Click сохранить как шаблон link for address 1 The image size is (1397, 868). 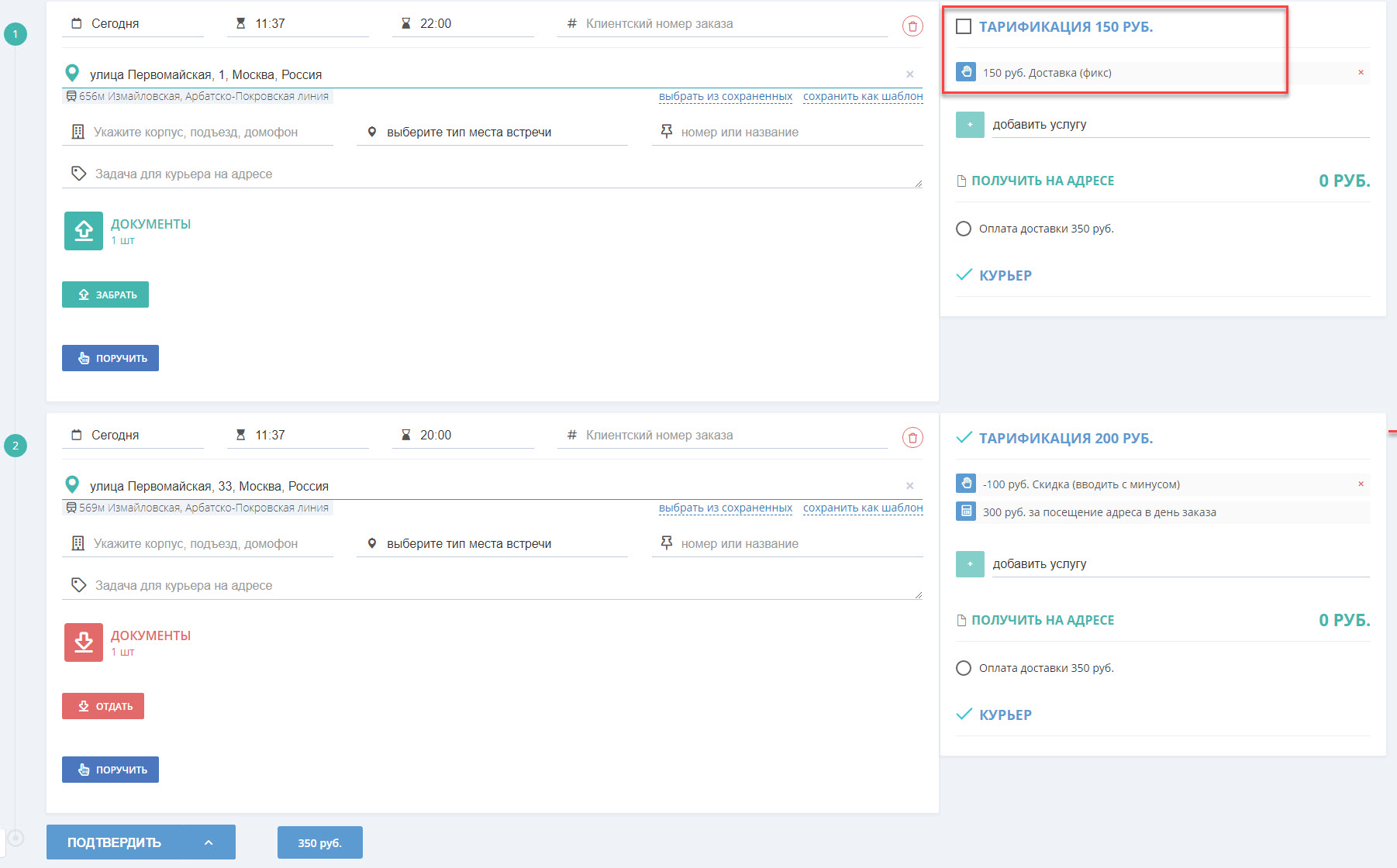(x=863, y=97)
